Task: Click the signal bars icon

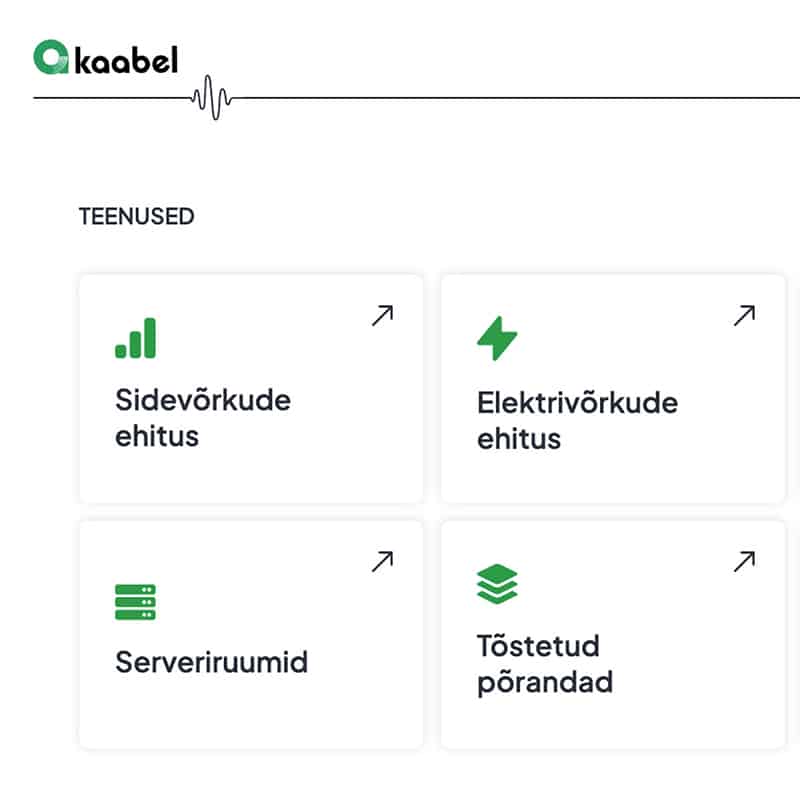Action: pyautogui.click(x=136, y=339)
